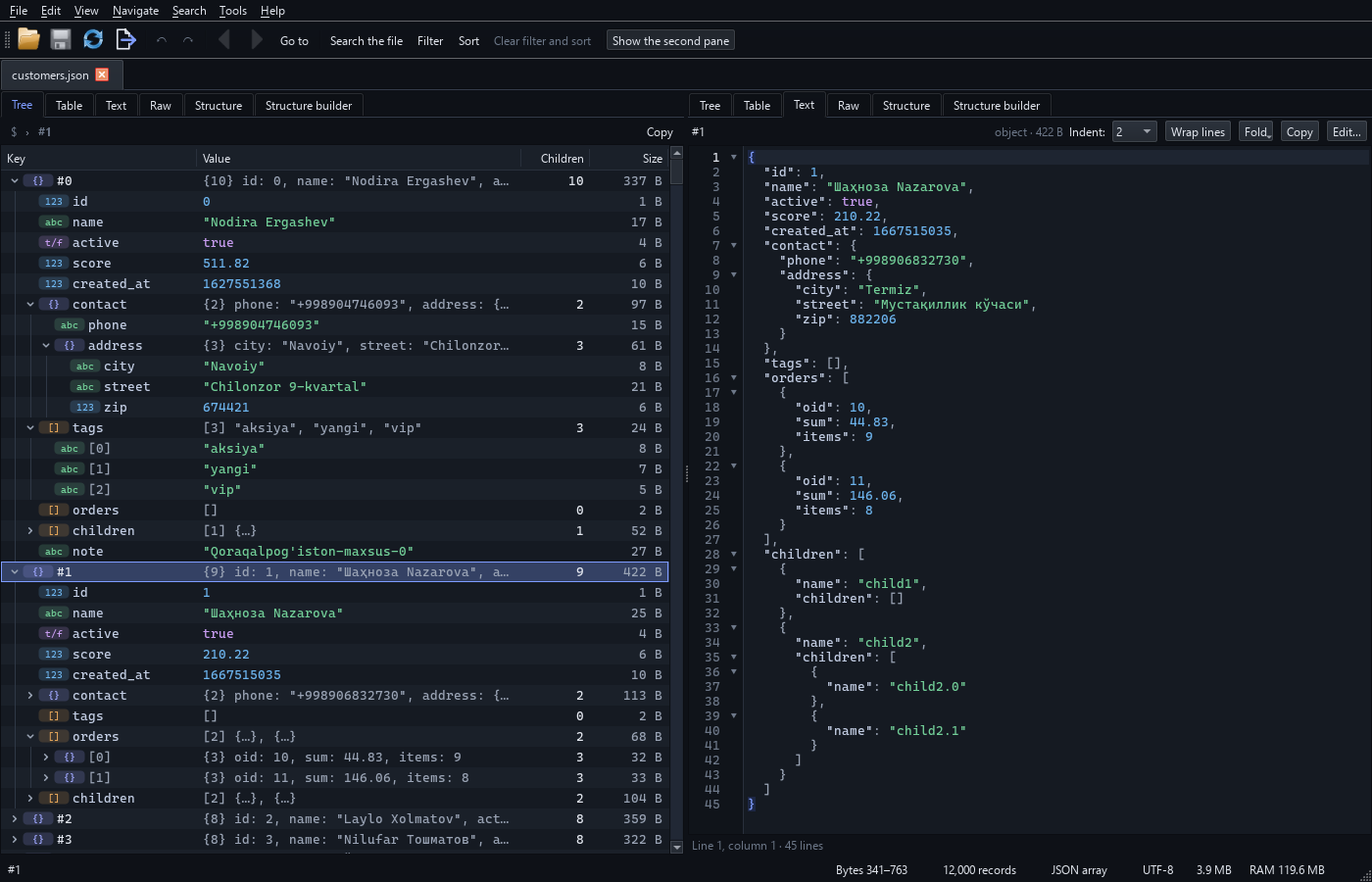Click the navigate back triangle

224,39
